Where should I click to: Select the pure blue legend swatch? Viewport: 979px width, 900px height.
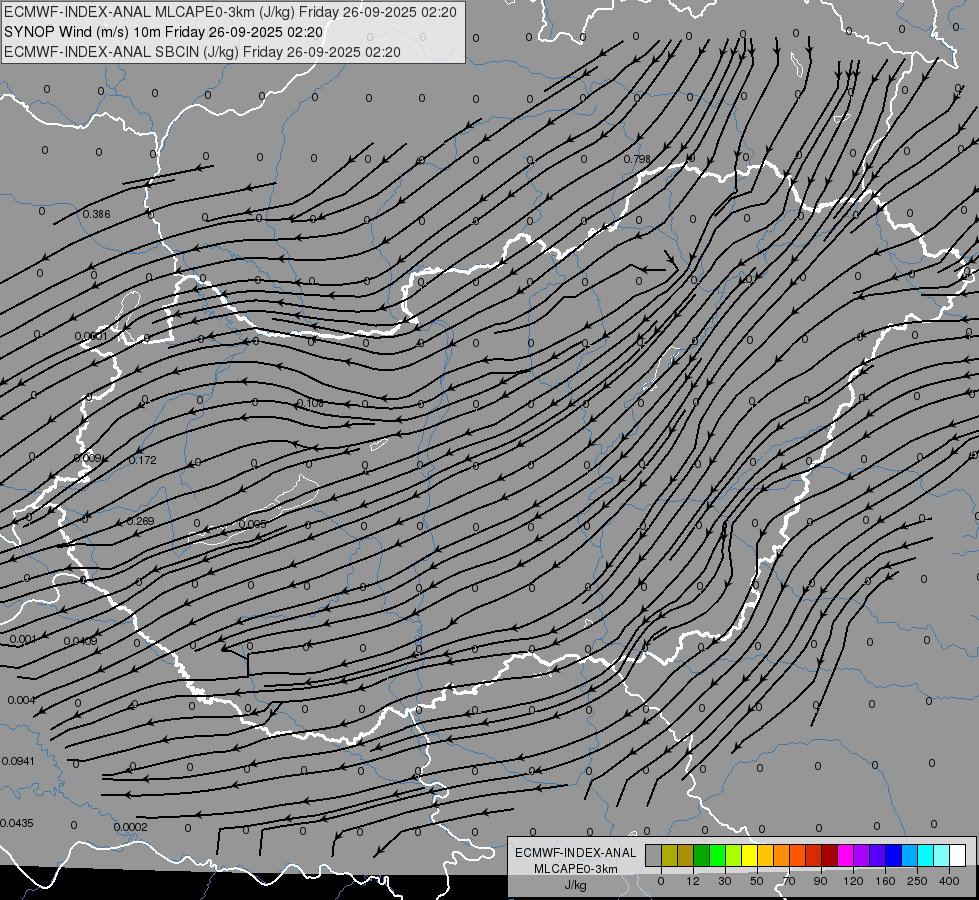(894, 855)
